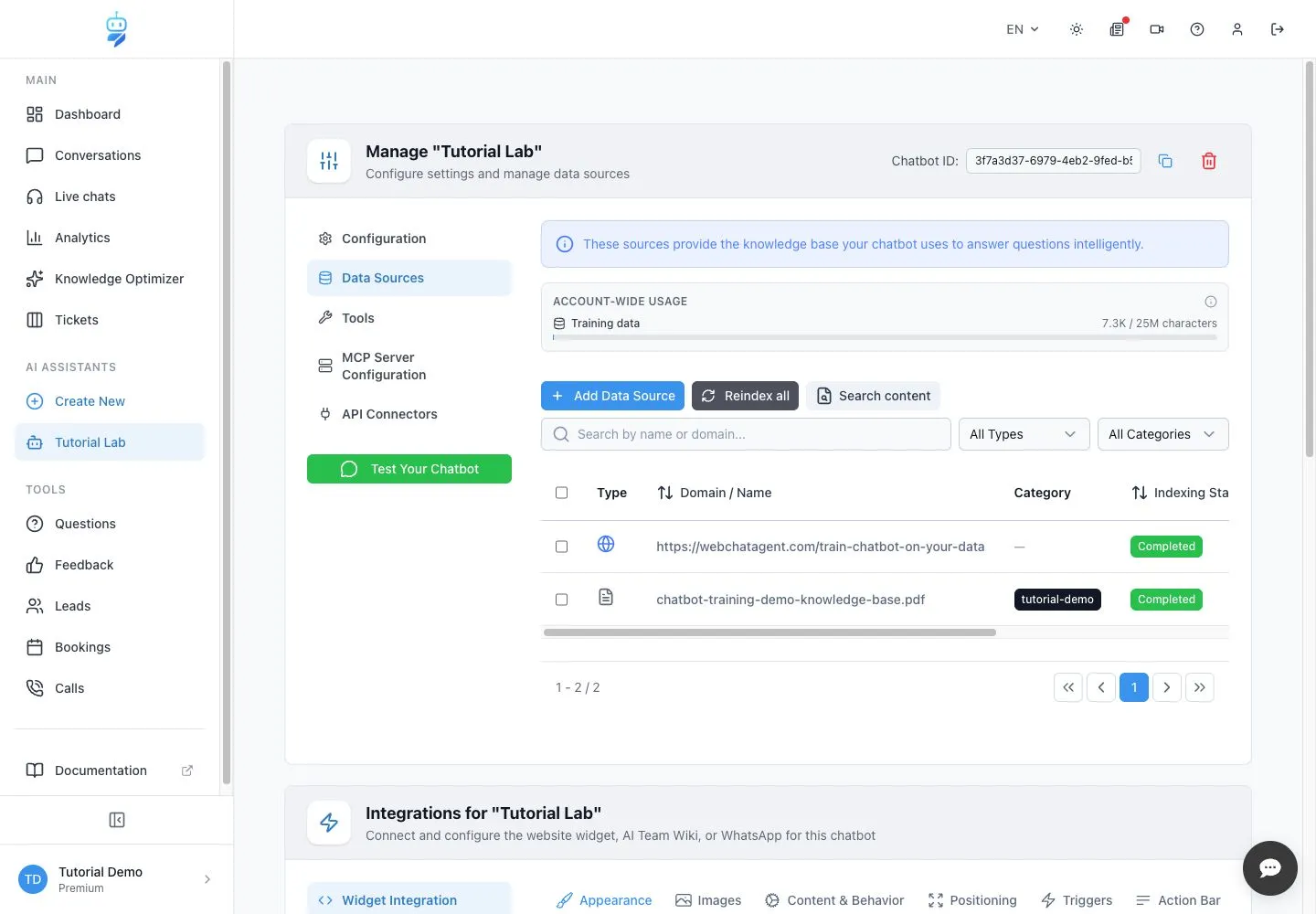
Task: Click the Add Data Source button
Action: [612, 396]
